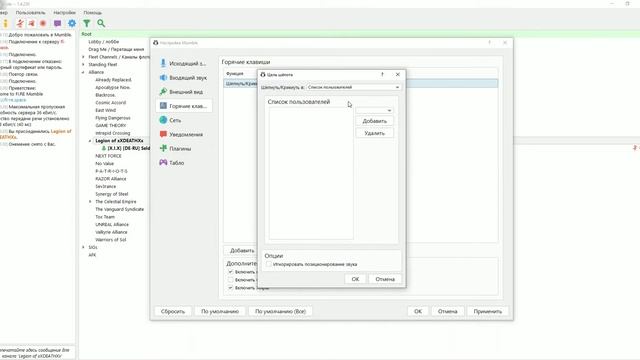Expand the Standing Fleet tree node

83,64
